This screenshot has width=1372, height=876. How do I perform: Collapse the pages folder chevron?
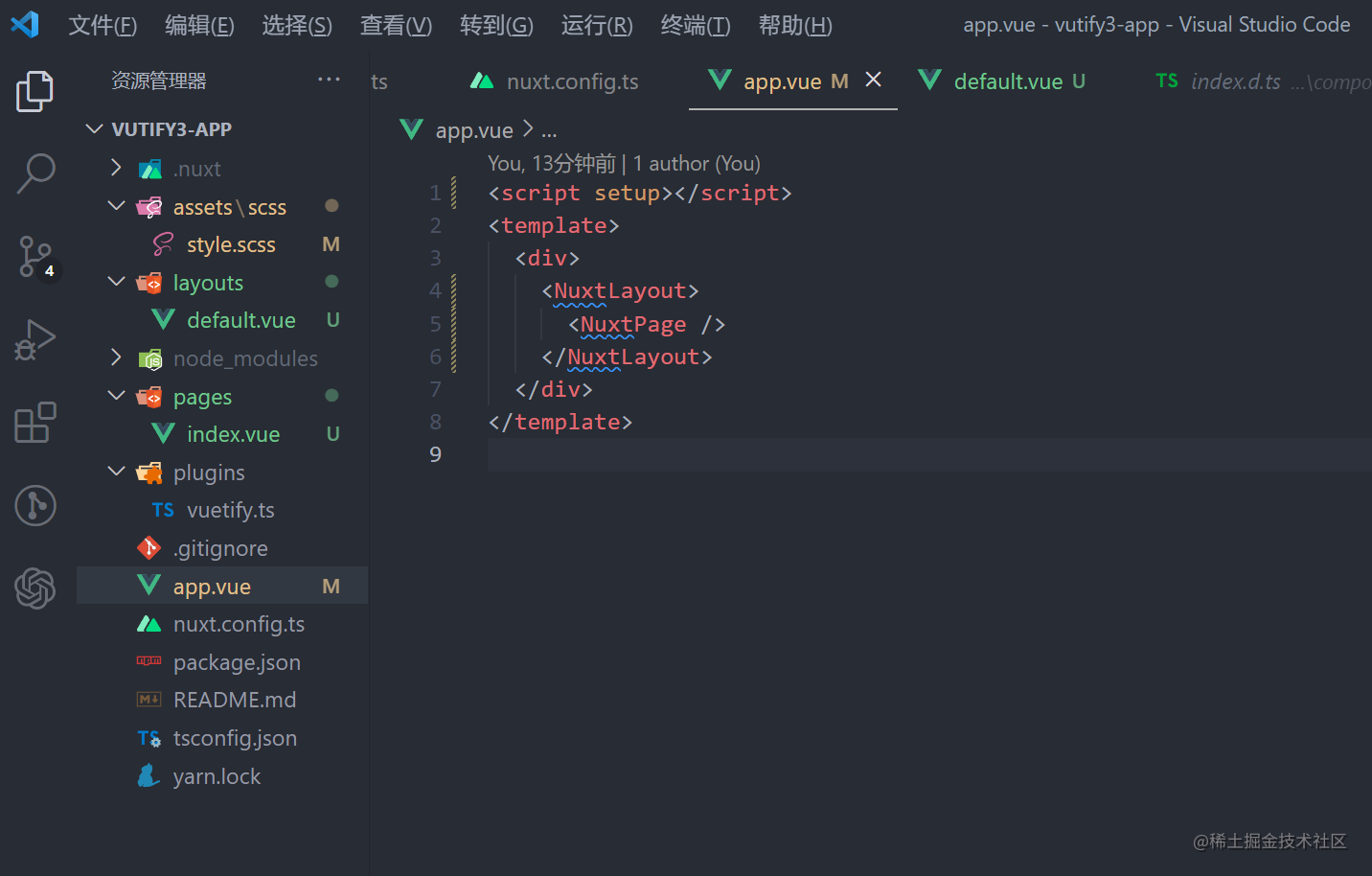[x=116, y=396]
